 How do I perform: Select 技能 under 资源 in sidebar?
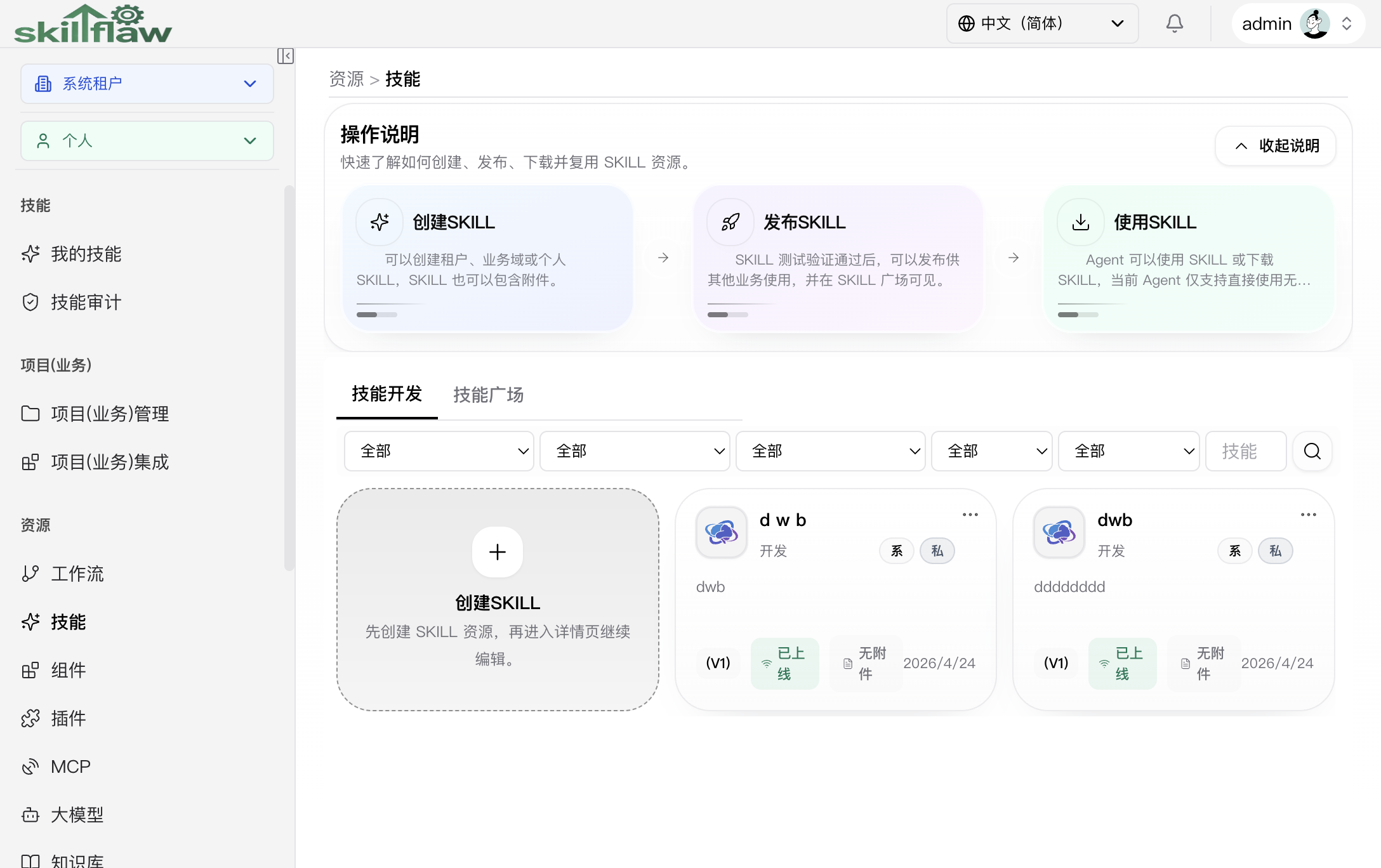147,622
